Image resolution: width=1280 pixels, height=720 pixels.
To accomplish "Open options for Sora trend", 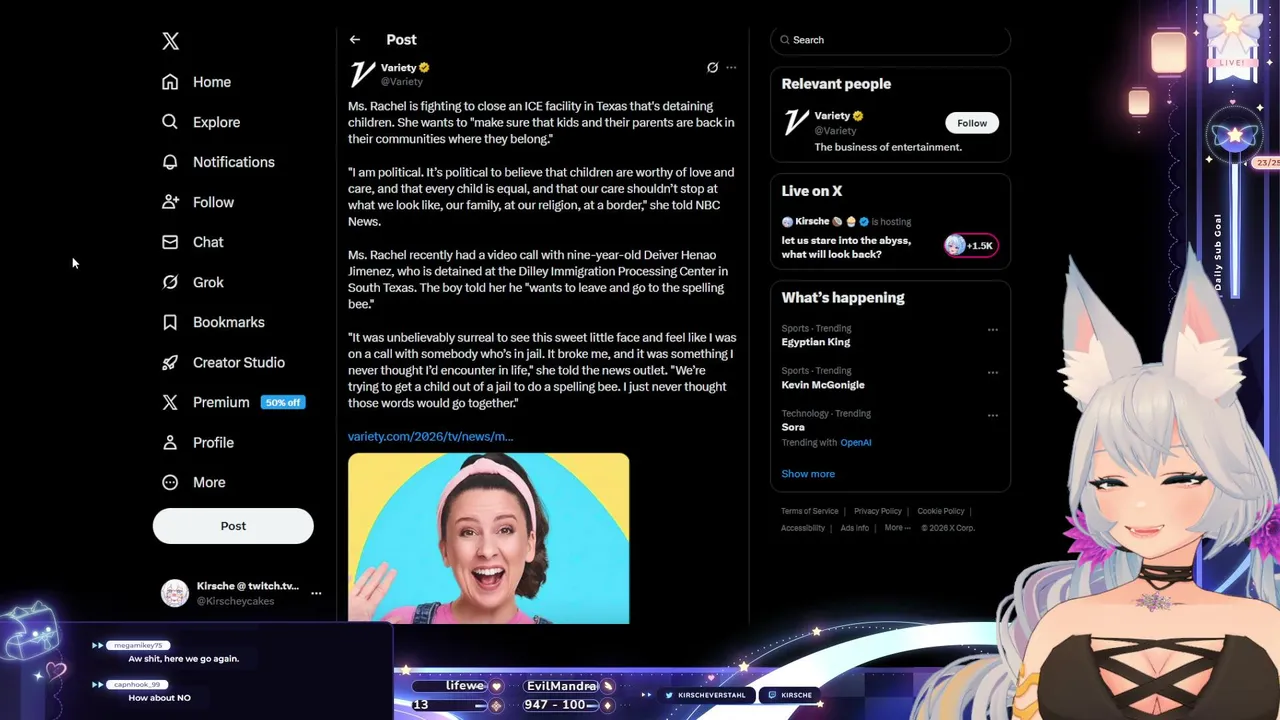I will pos(993,415).
